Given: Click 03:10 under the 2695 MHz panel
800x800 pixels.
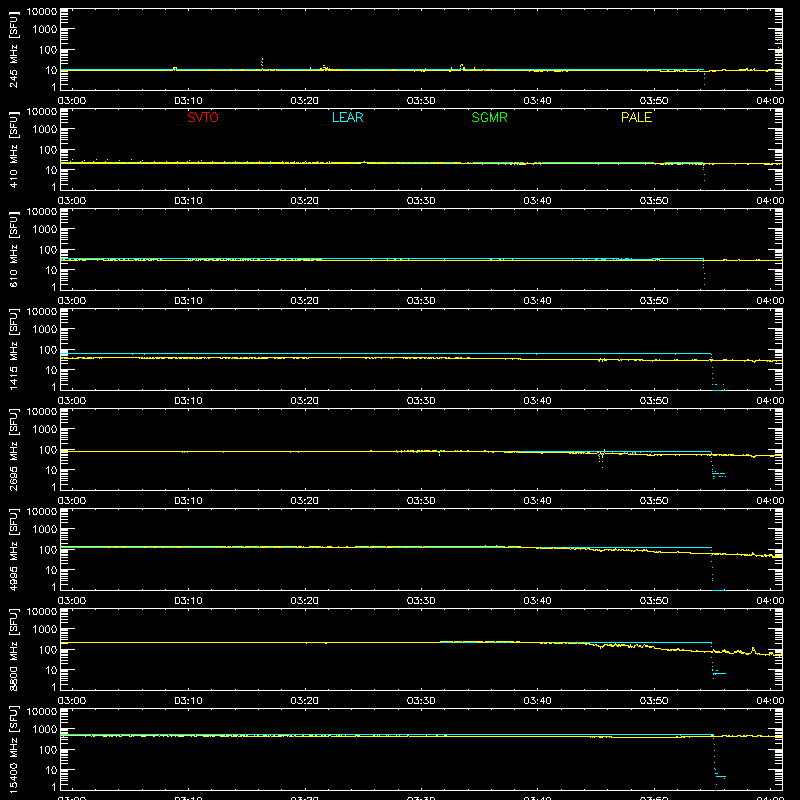Looking at the screenshot, I should (x=188, y=501).
